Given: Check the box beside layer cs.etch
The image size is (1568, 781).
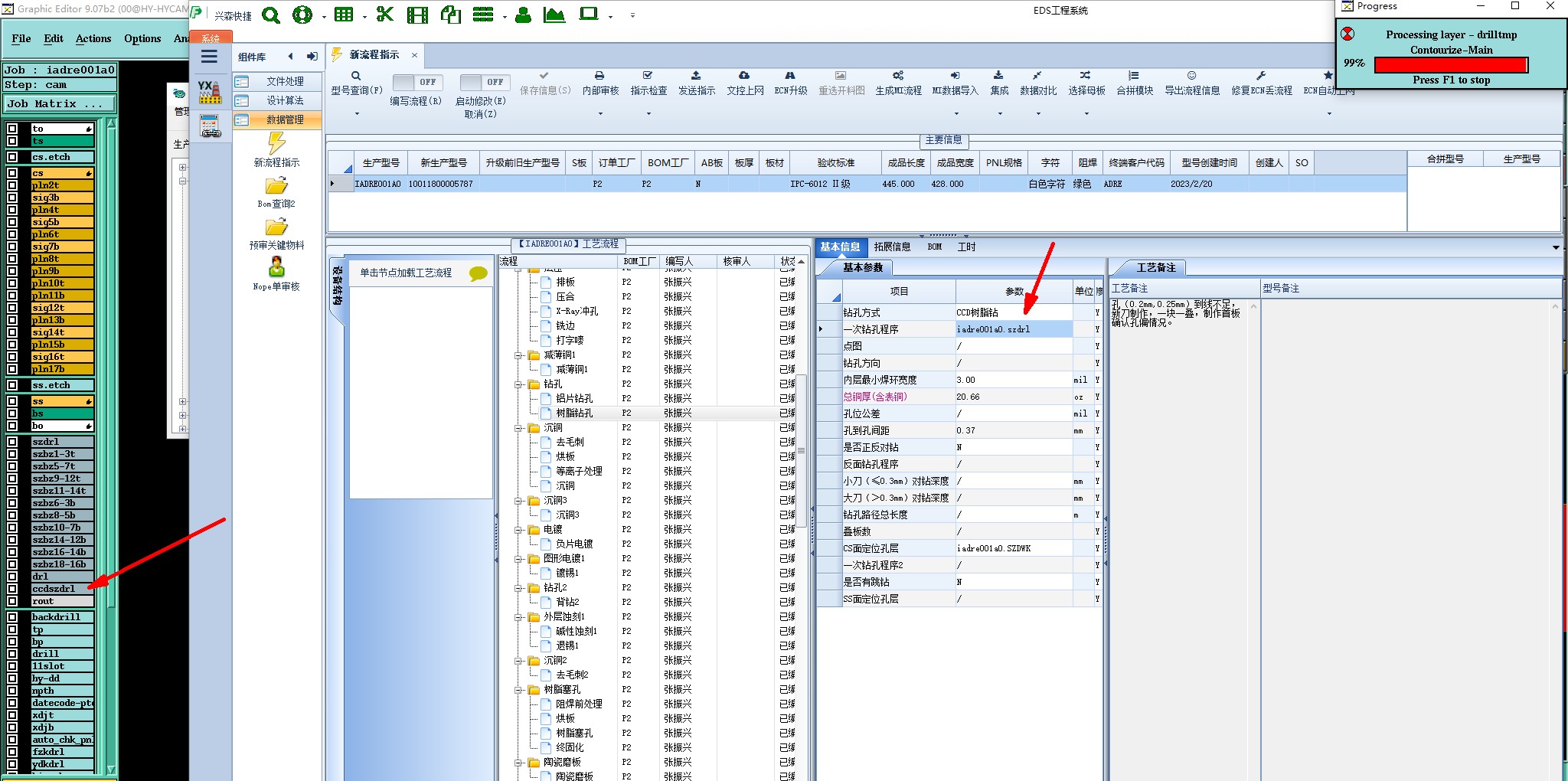Looking at the screenshot, I should pos(12,157).
